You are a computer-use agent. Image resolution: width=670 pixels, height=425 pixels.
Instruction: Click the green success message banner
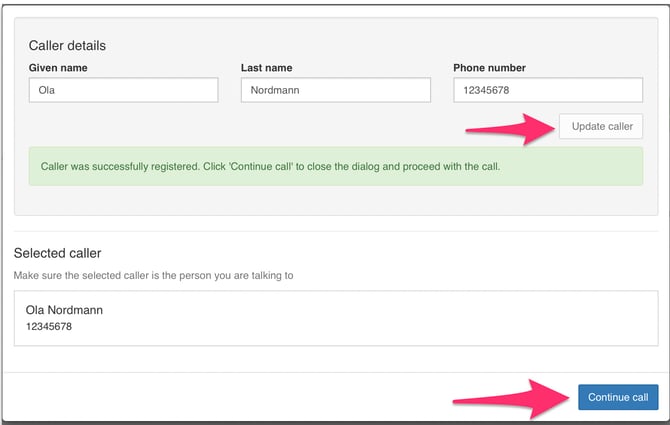pyautogui.click(x=335, y=165)
